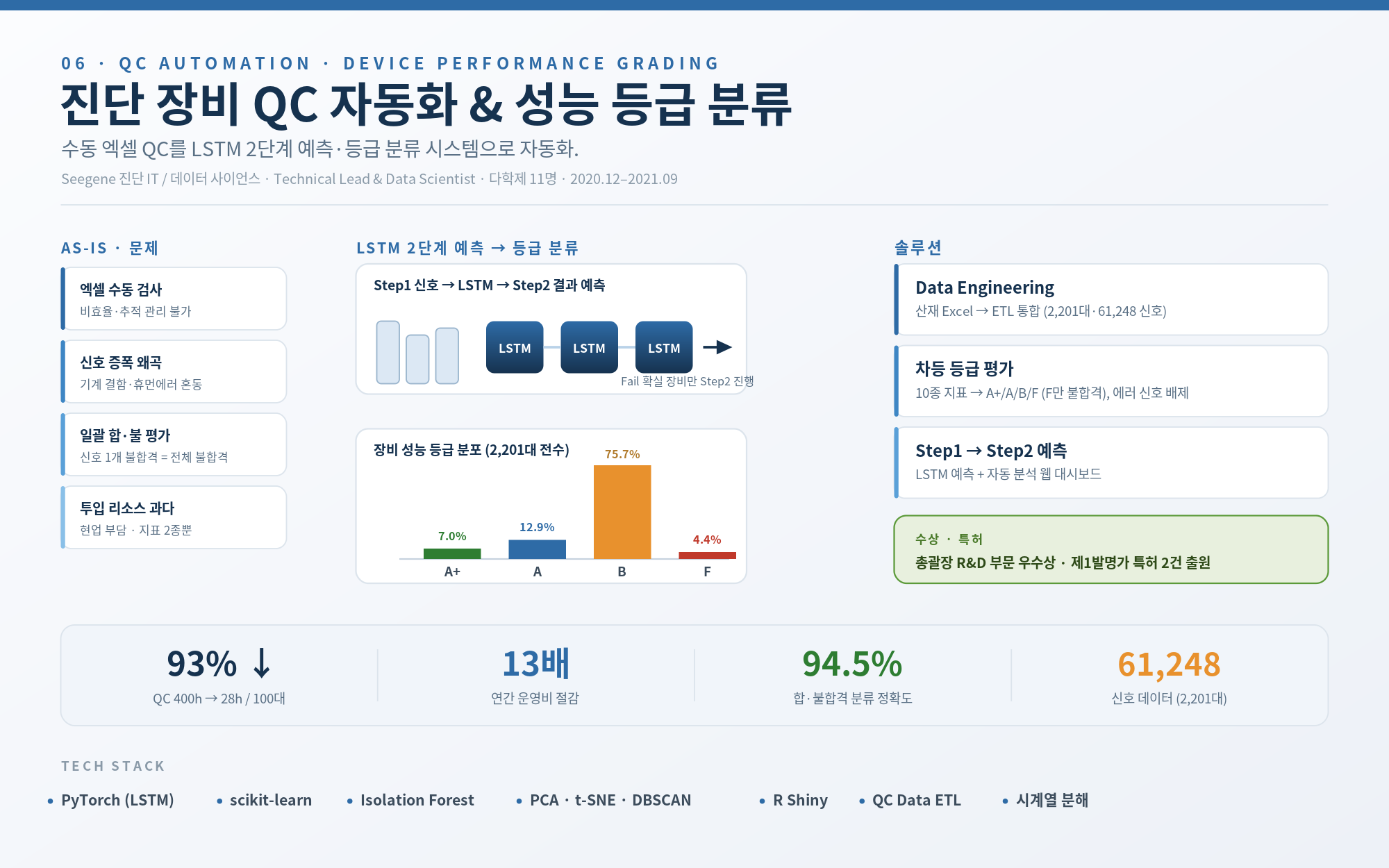The width and height of the screenshot is (1389, 868).
Task: Open the Step1 → Step2 예측 card
Action: click(1111, 462)
